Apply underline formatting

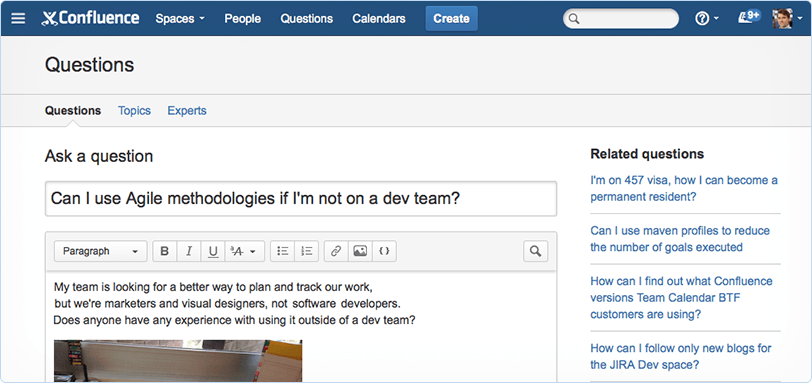click(x=213, y=251)
